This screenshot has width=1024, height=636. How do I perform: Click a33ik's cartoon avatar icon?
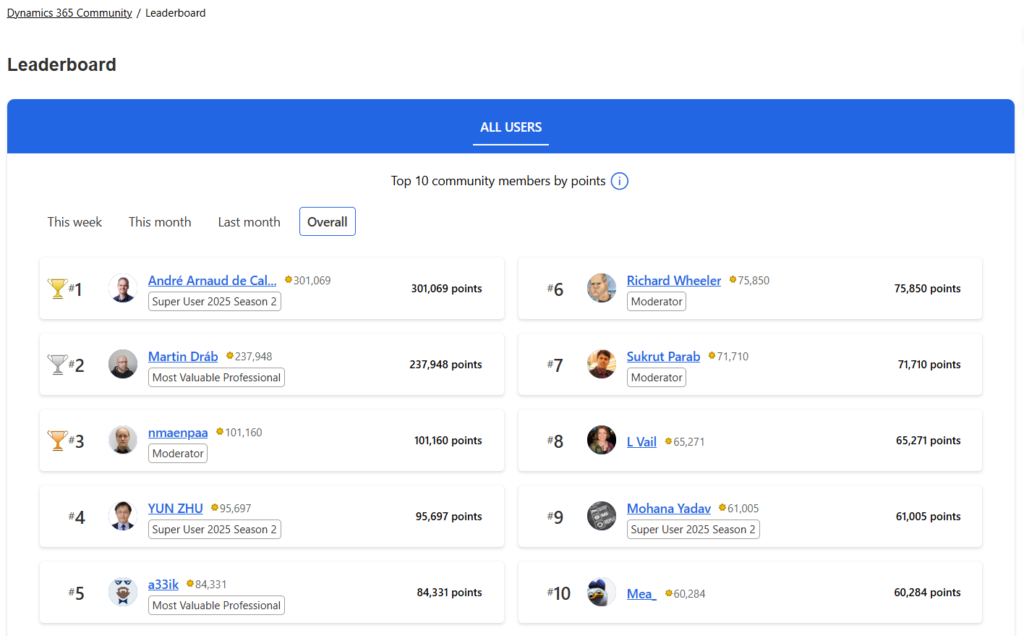[x=123, y=592]
